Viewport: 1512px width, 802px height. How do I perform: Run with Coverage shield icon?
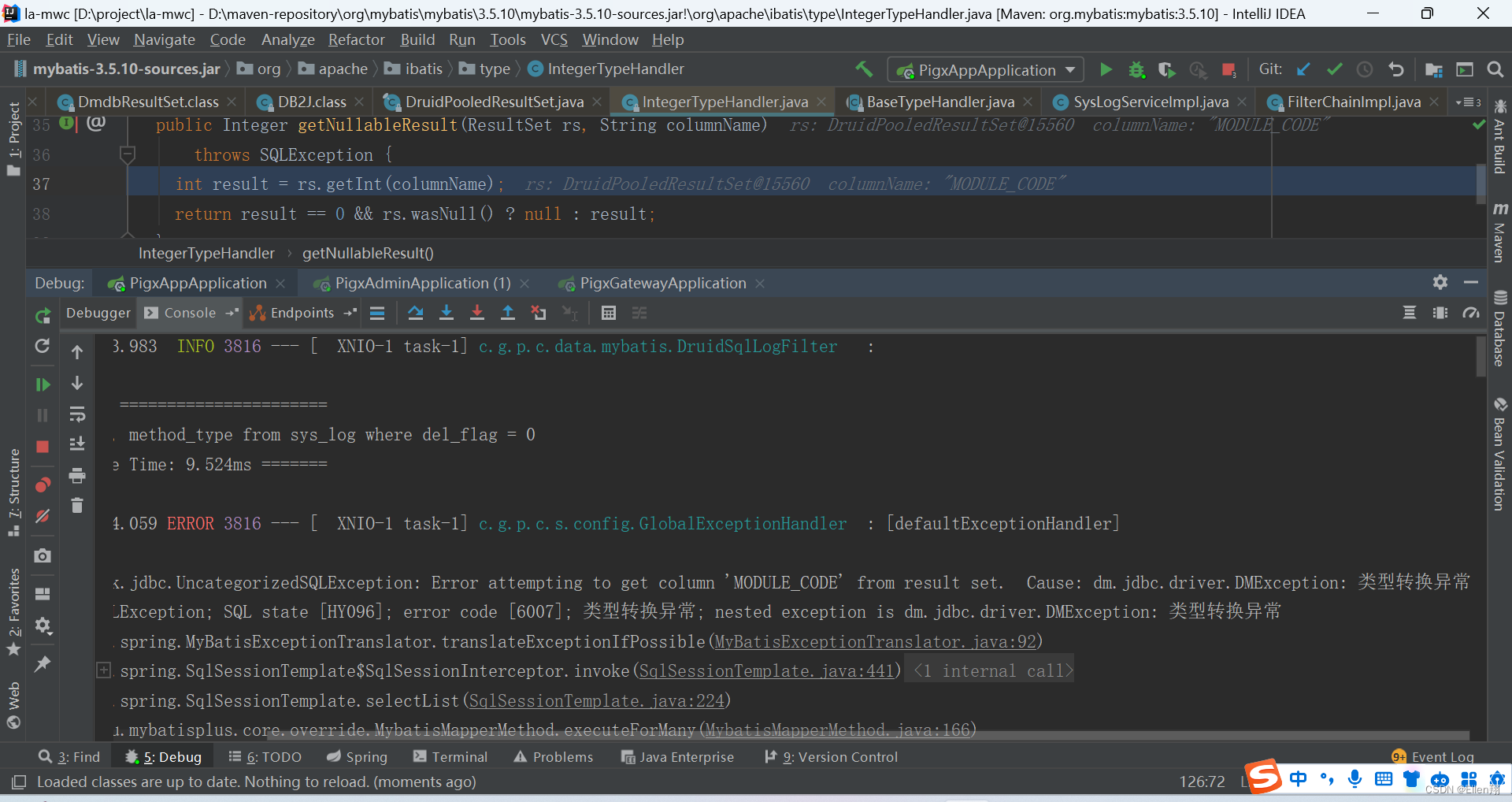[1167, 69]
